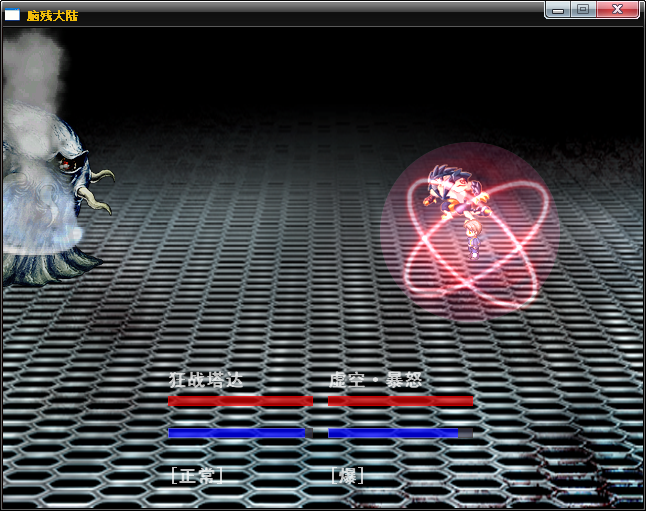This screenshot has width=646, height=511.
Task: Close the 脑残大陆 game window
Action: pos(617,9)
